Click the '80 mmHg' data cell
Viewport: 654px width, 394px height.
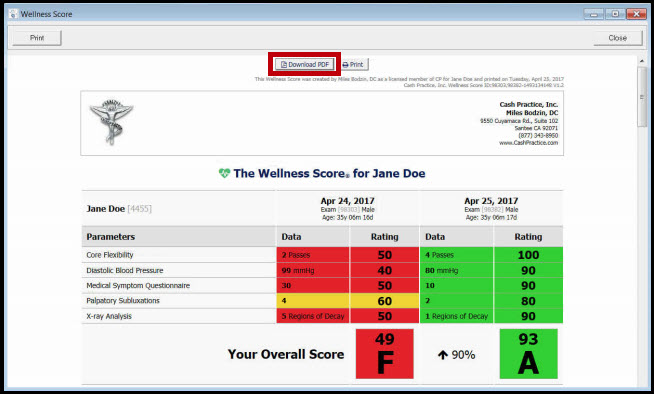(x=457, y=270)
